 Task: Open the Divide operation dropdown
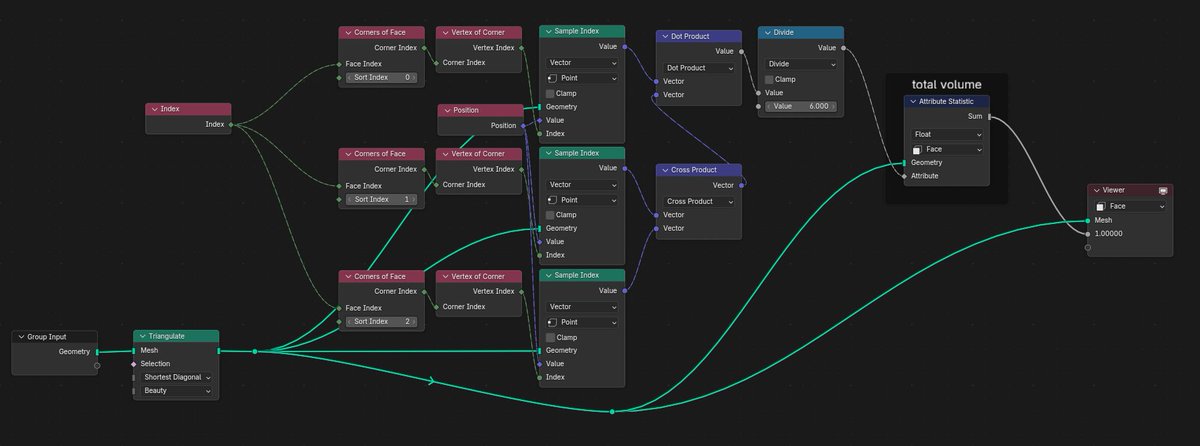pos(801,63)
